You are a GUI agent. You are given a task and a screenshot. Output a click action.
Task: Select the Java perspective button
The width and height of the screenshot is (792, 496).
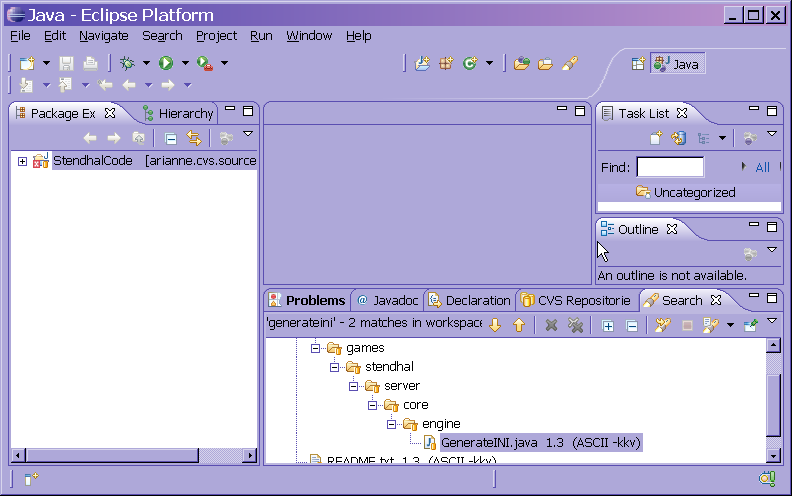677,64
